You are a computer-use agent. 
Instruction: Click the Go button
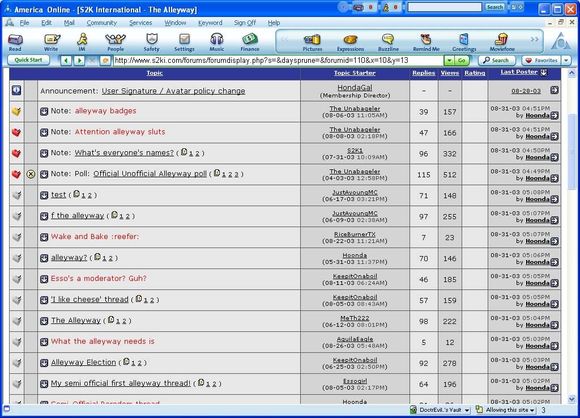tap(462, 60)
